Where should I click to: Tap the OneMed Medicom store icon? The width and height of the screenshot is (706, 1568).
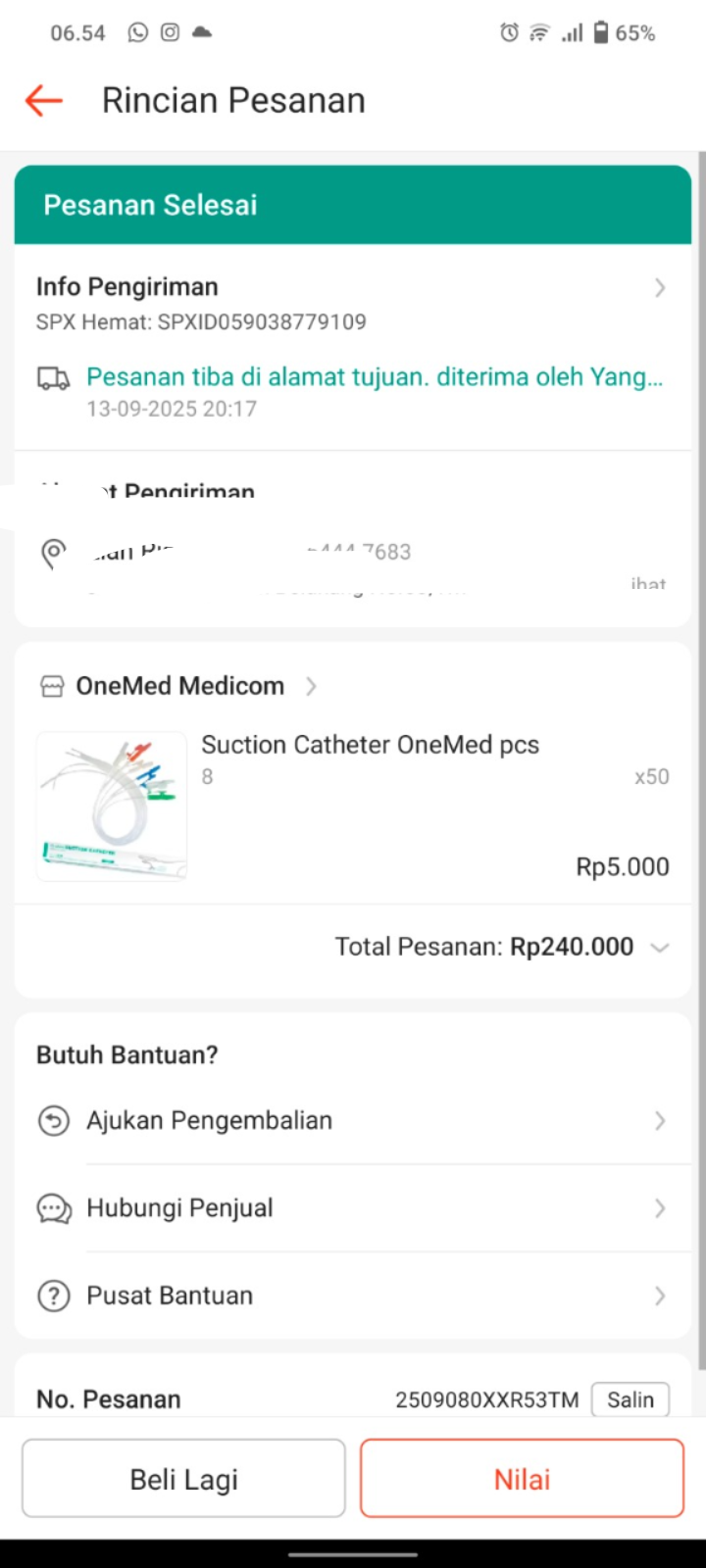52,687
